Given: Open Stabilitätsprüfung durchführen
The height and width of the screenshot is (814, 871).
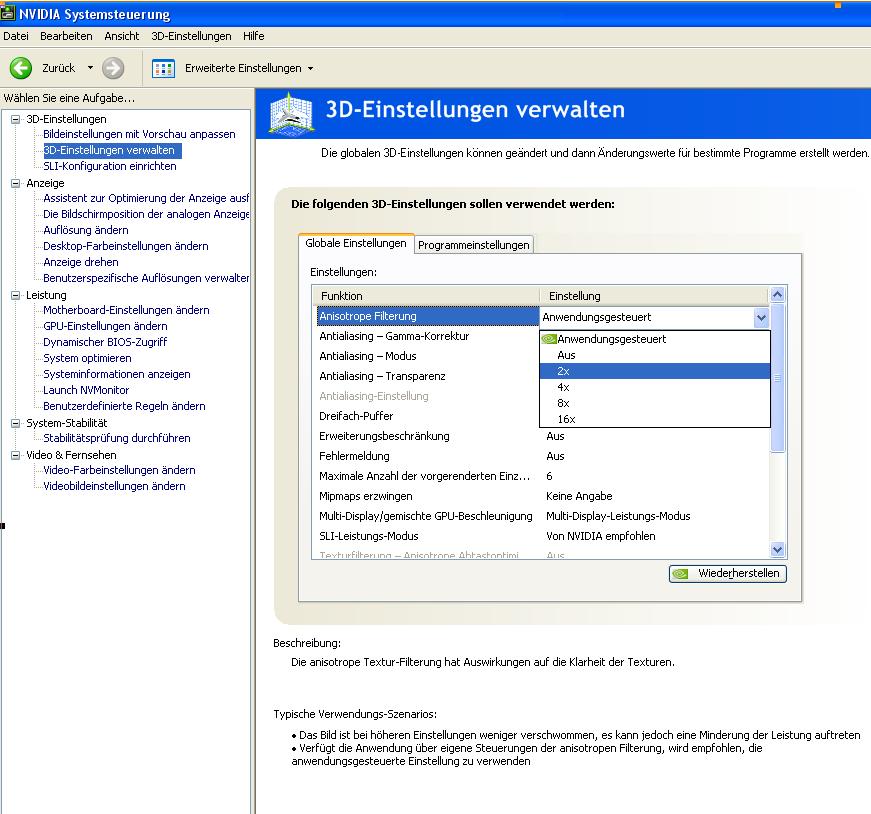Looking at the screenshot, I should point(117,438).
